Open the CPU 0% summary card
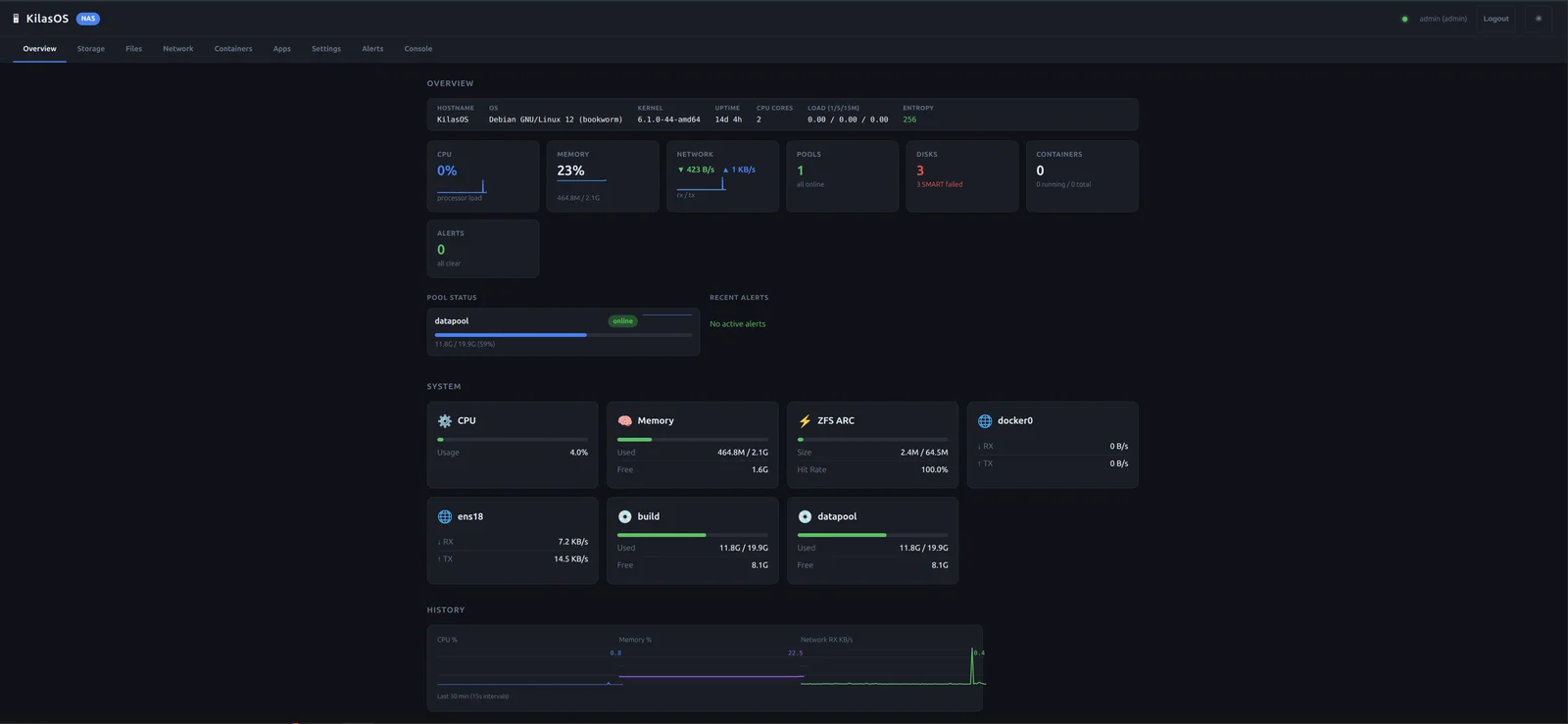This screenshot has height=724, width=1568. pyautogui.click(x=483, y=176)
